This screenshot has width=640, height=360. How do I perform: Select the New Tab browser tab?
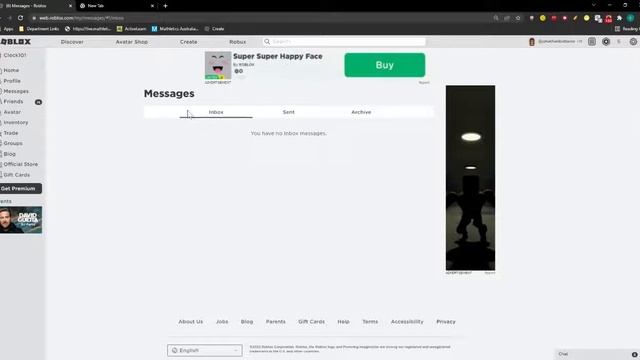(x=117, y=6)
